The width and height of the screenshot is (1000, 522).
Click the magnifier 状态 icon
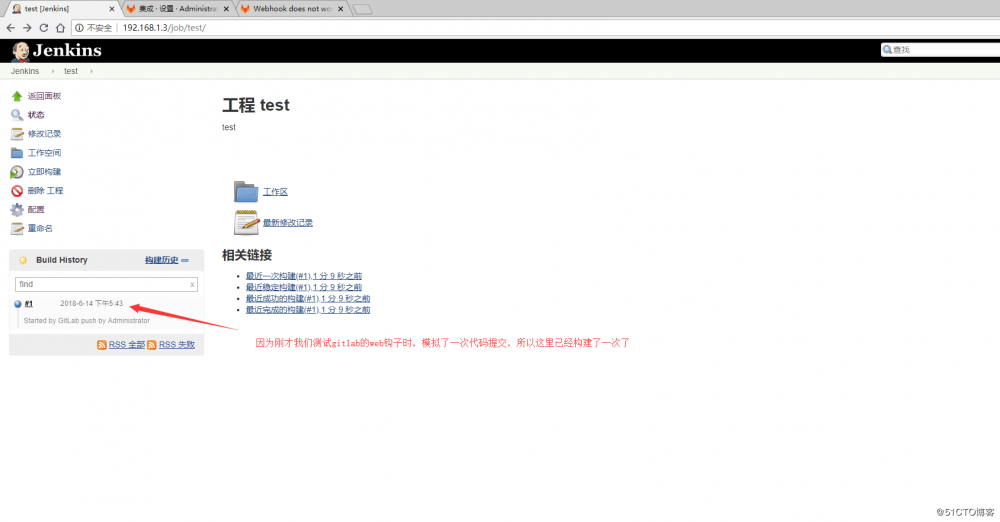pos(17,115)
